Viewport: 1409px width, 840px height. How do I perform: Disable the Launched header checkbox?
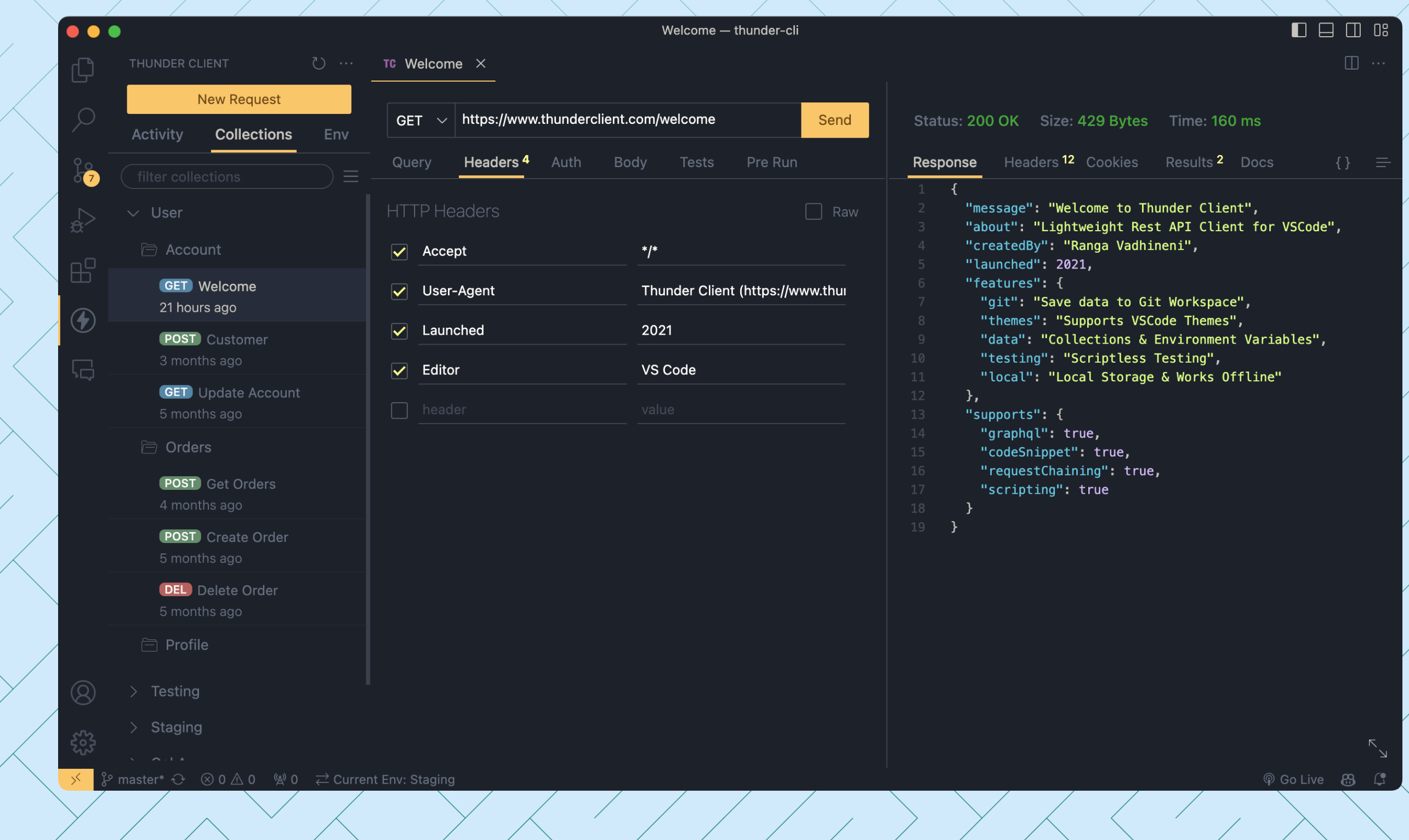click(399, 330)
